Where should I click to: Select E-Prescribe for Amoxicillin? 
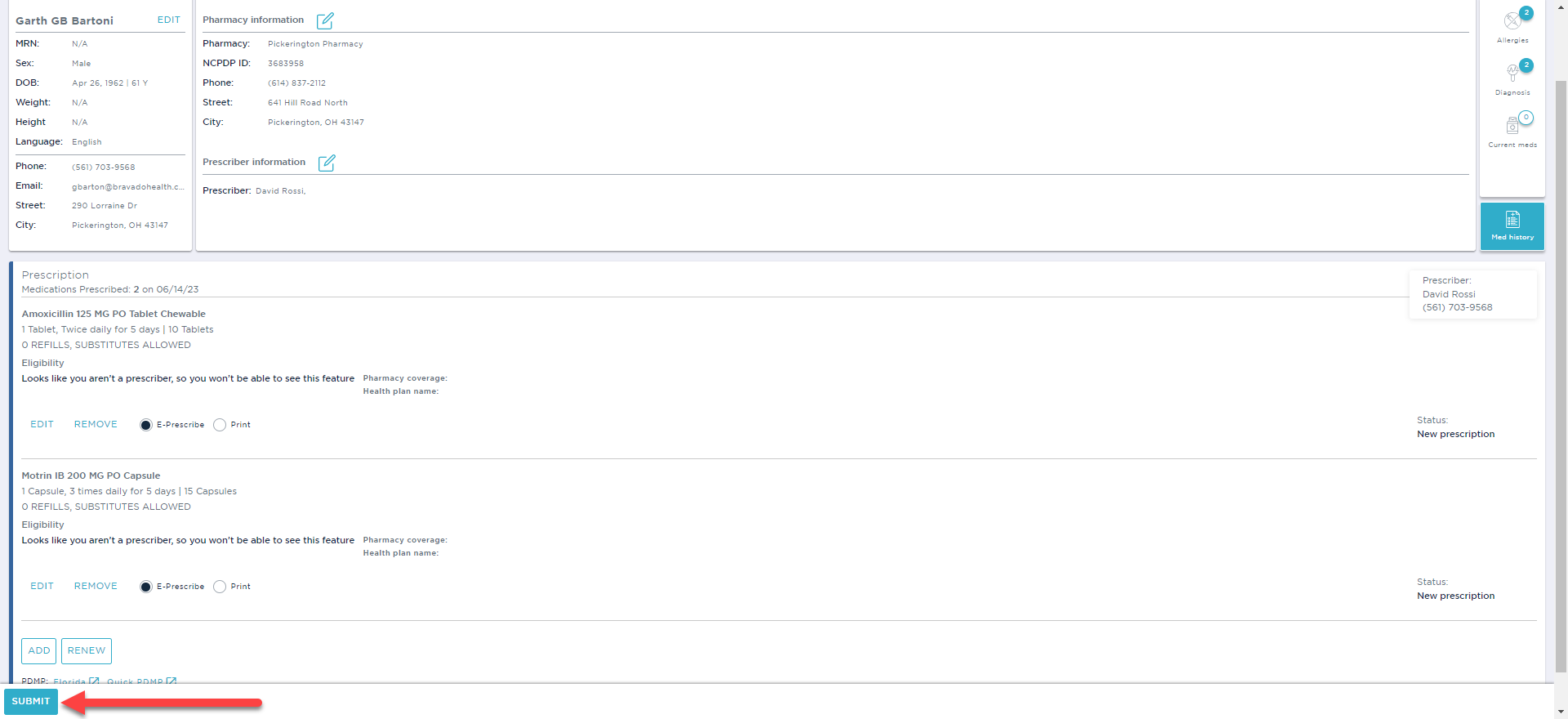tap(146, 425)
